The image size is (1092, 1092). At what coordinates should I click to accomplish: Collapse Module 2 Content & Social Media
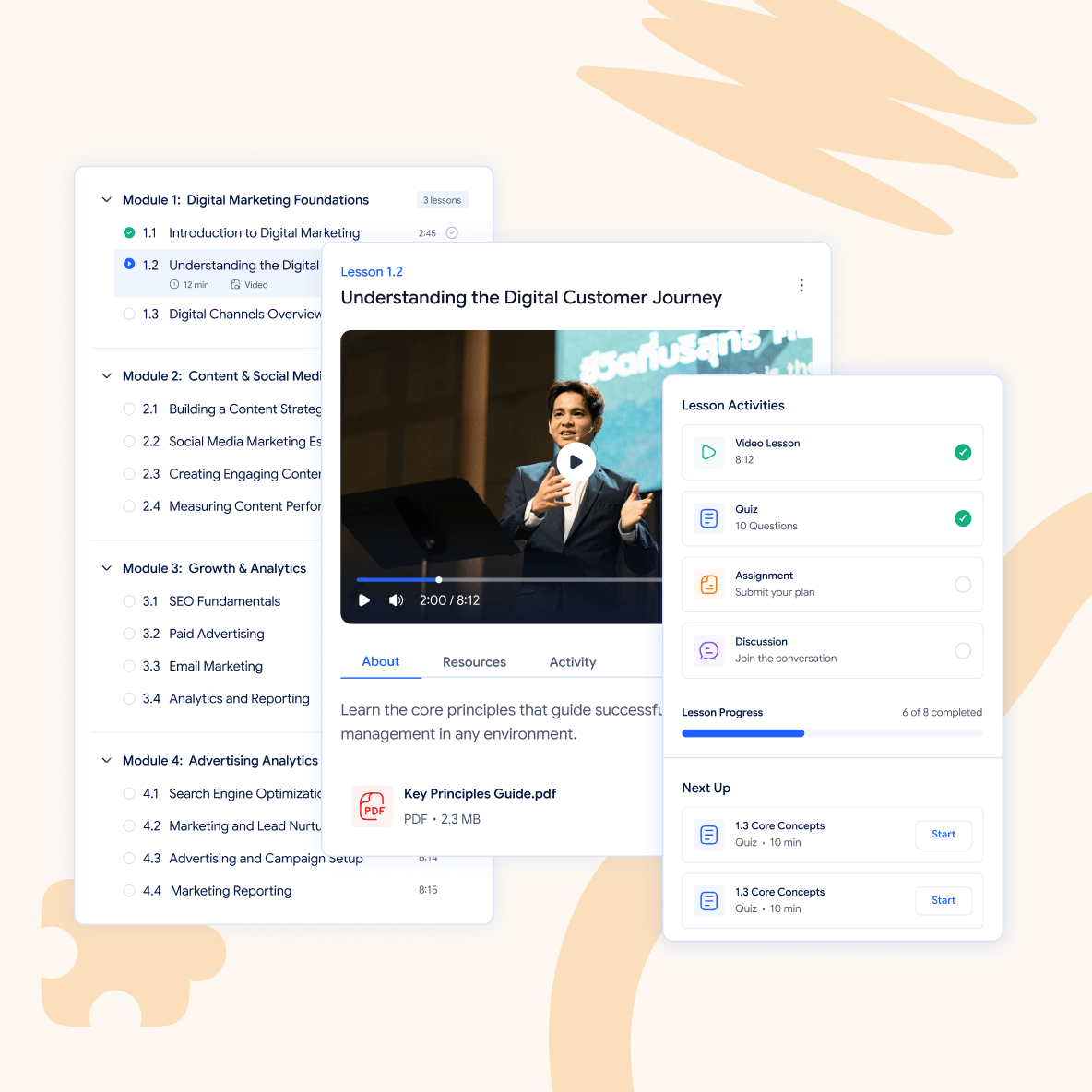tap(107, 376)
